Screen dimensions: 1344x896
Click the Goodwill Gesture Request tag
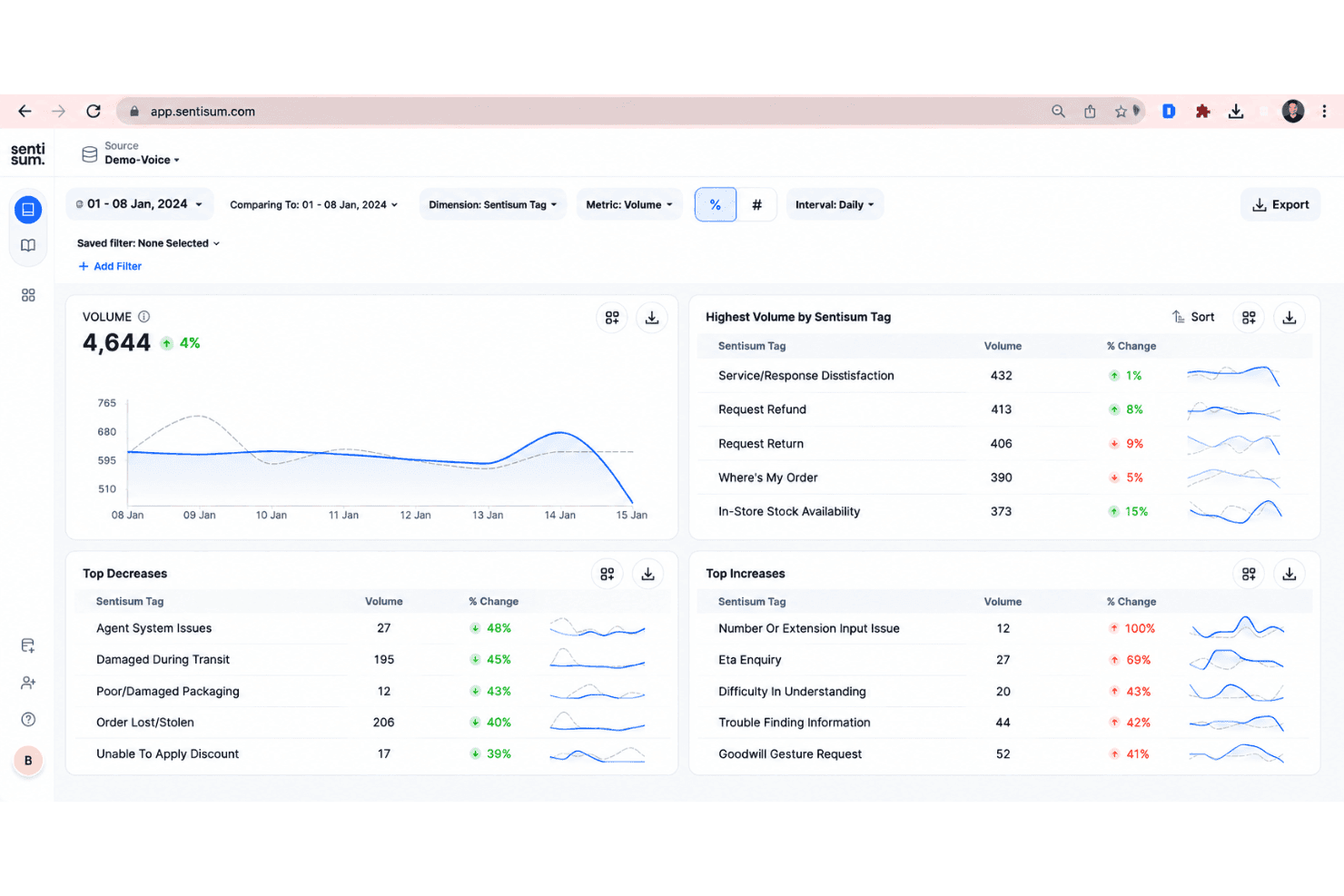[790, 754]
